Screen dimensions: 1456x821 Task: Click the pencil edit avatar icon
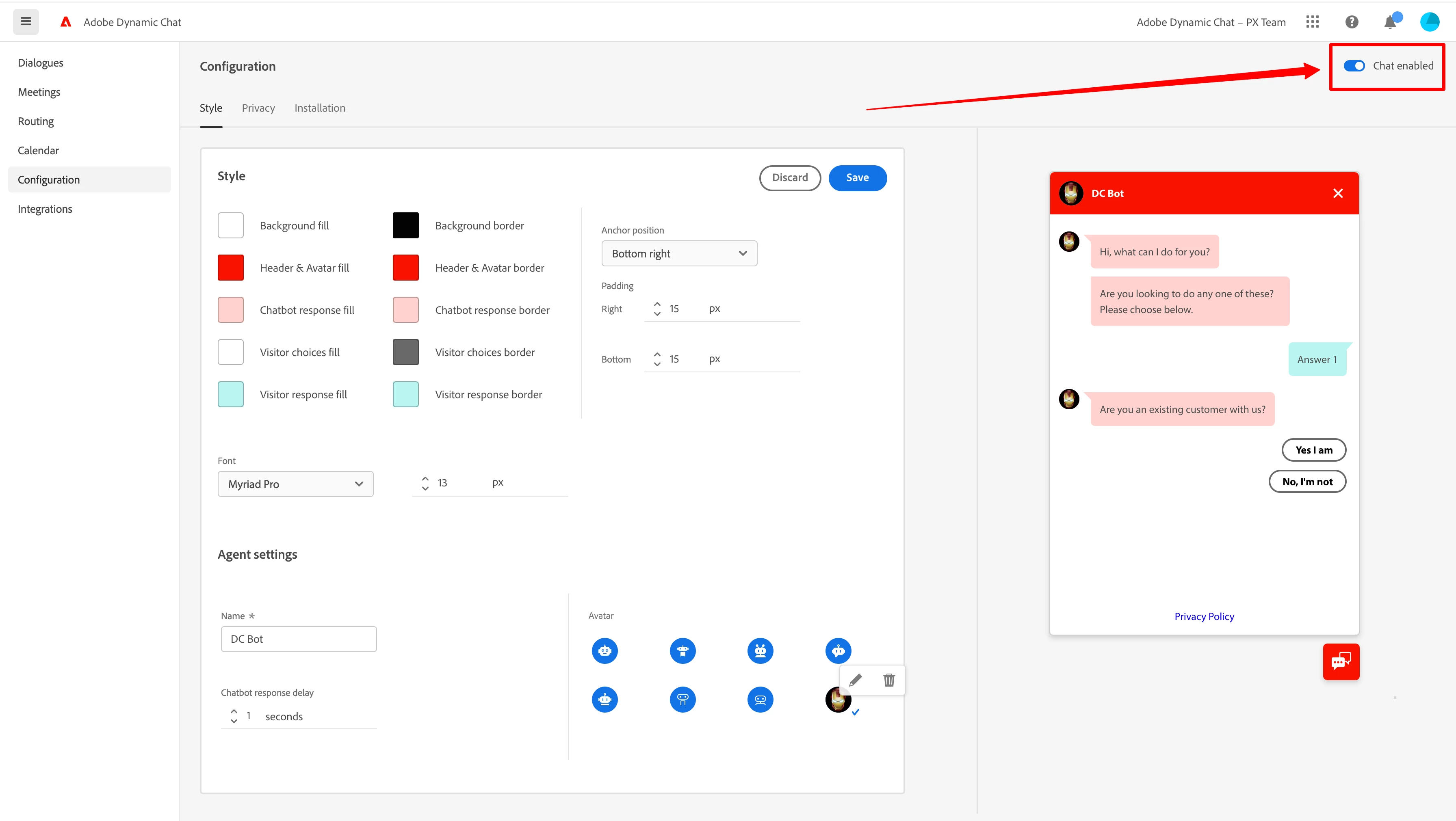point(855,680)
